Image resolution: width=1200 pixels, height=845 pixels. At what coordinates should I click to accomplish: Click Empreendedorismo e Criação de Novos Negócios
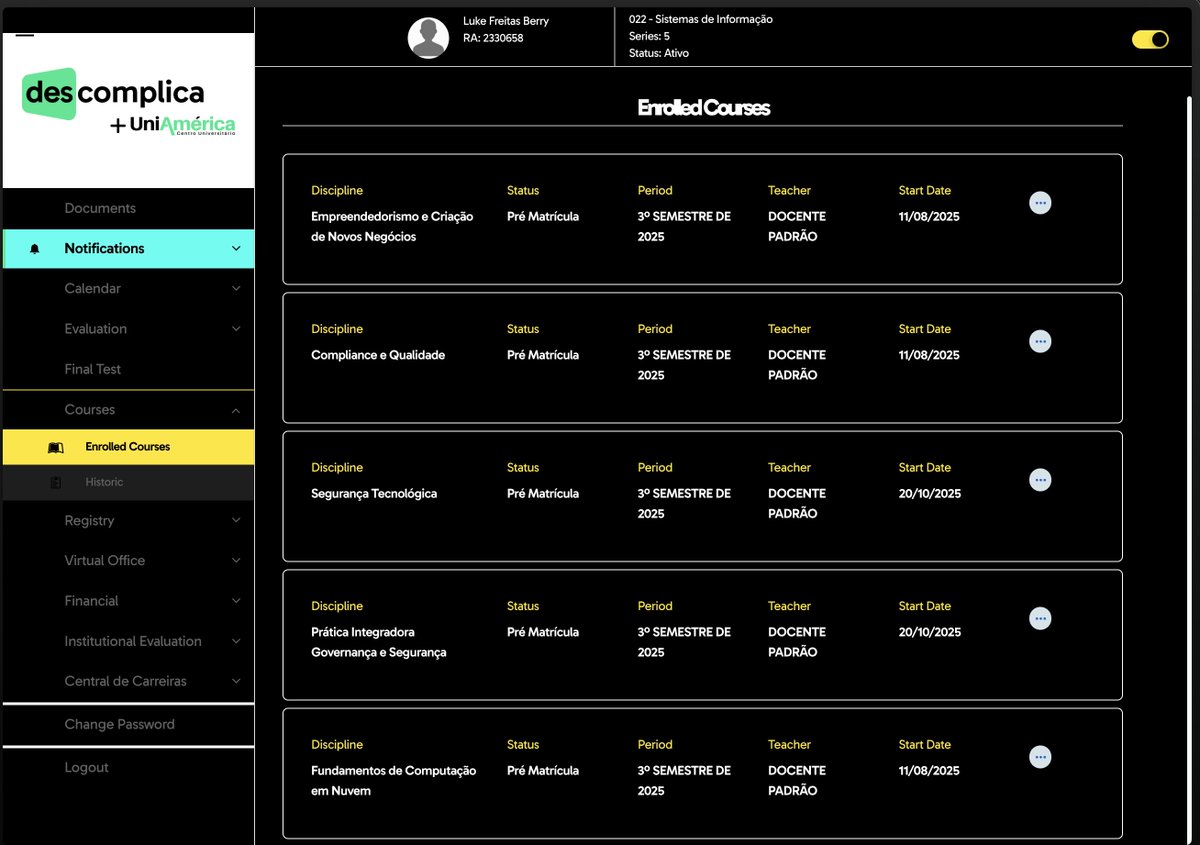pyautogui.click(x=392, y=227)
